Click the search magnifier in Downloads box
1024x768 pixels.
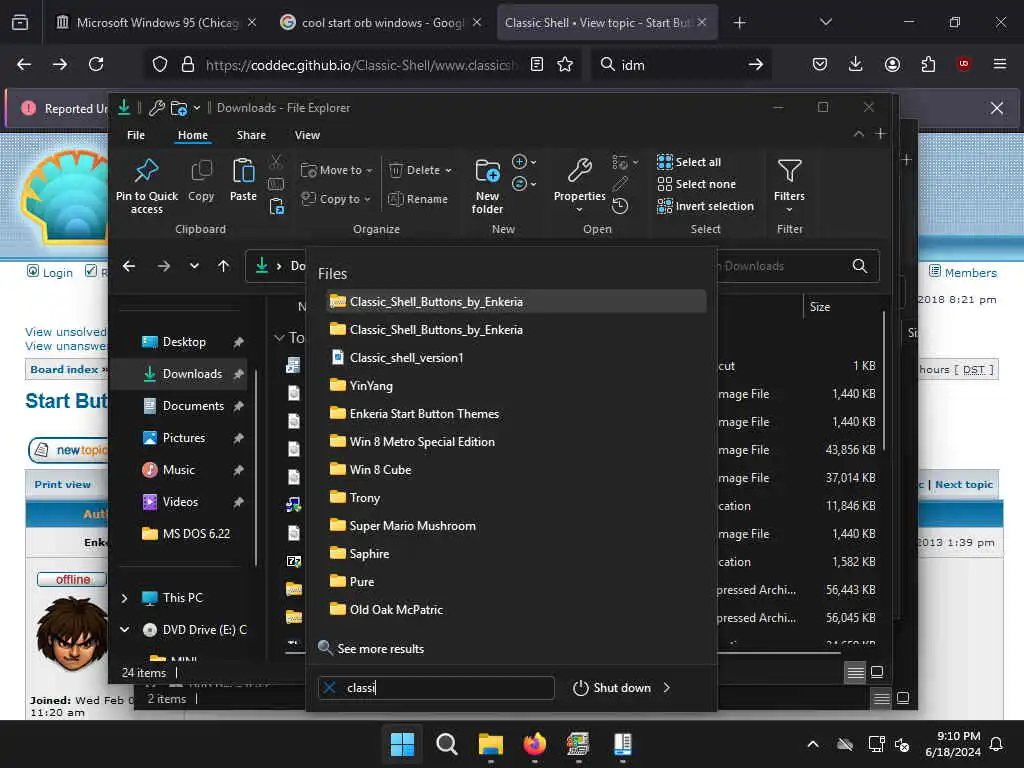859,266
